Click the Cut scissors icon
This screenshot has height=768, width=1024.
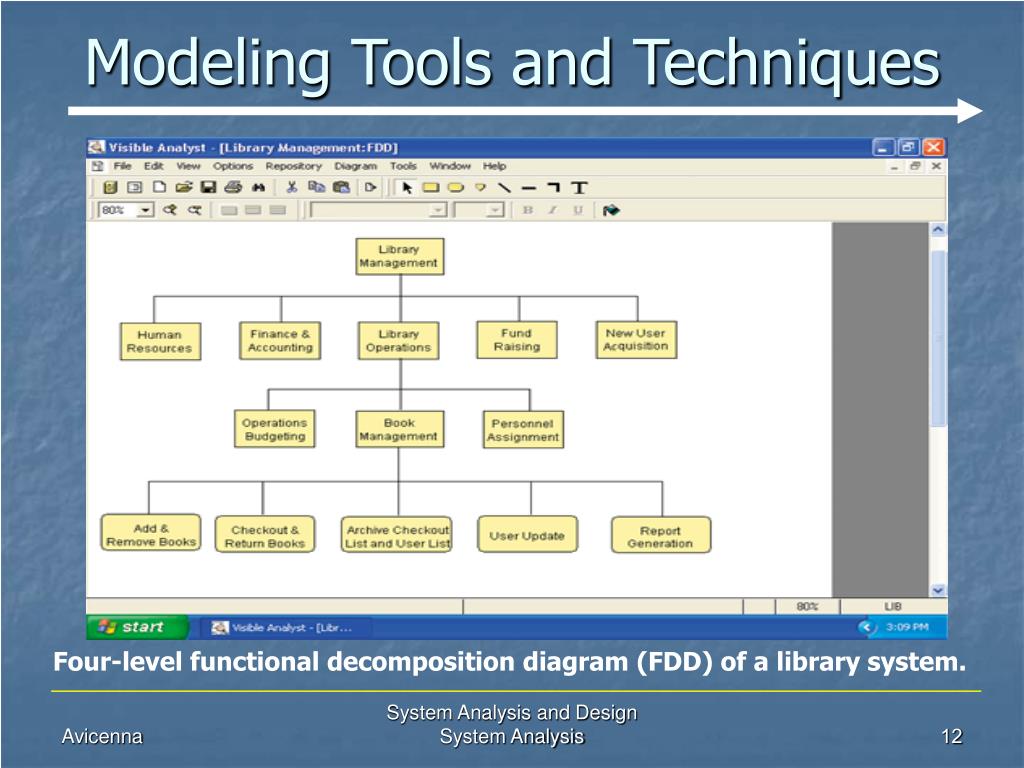click(291, 187)
